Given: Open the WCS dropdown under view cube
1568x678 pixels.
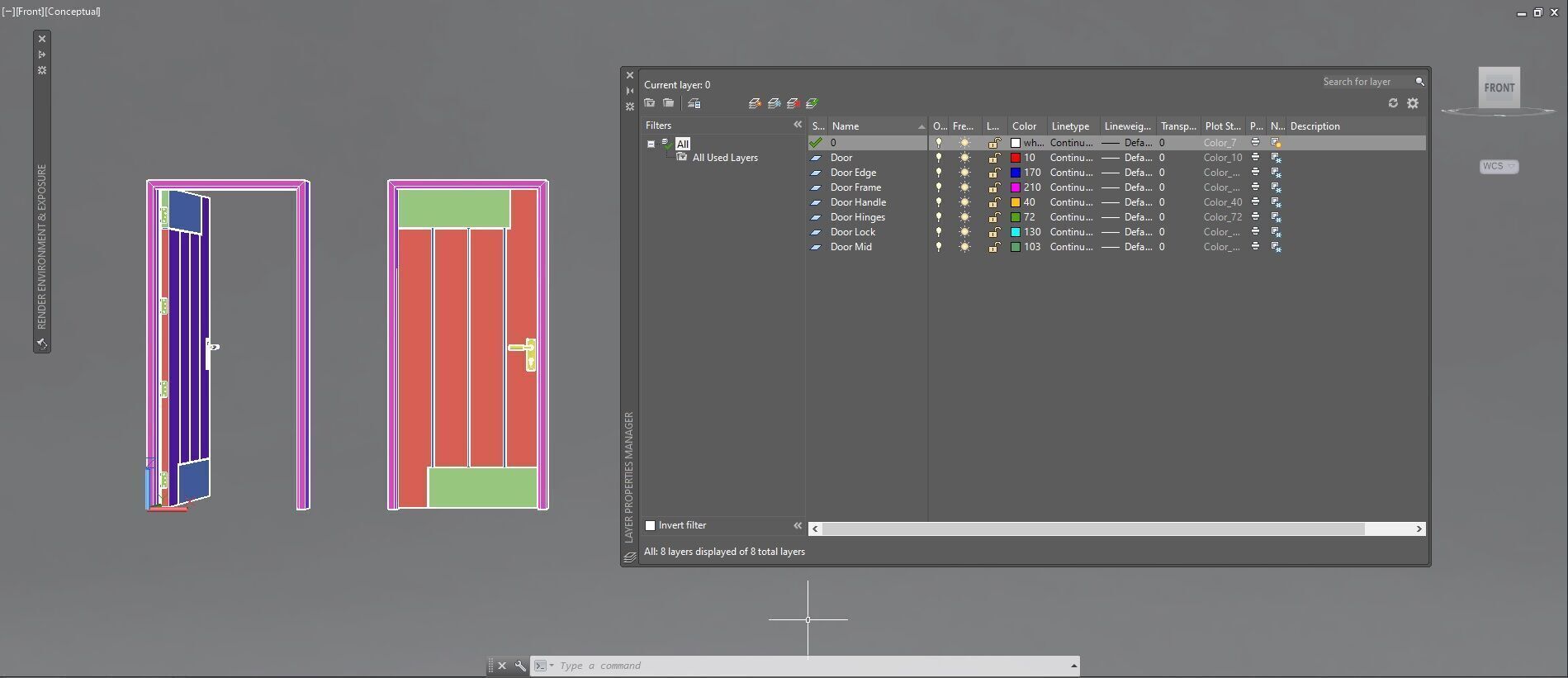Looking at the screenshot, I should (x=1499, y=166).
